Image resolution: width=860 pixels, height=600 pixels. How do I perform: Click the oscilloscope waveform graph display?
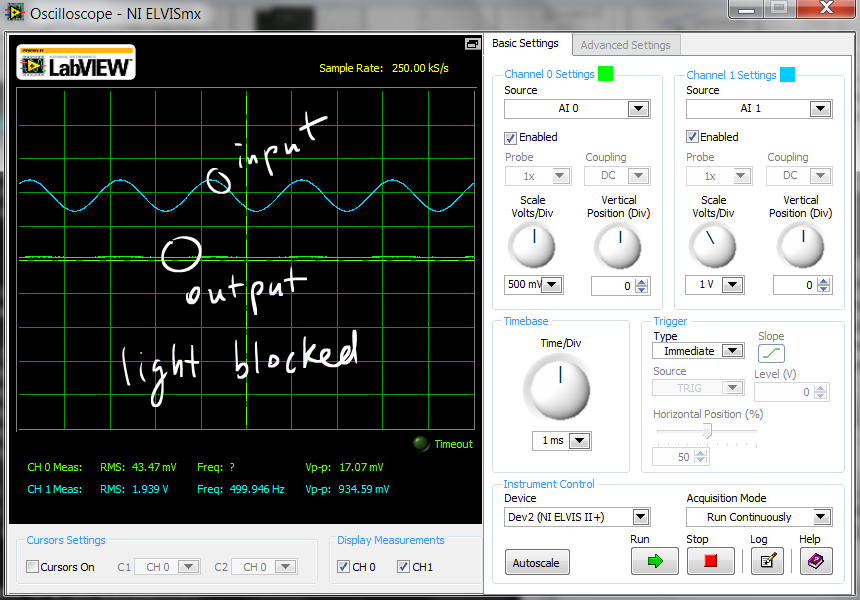pyautogui.click(x=246, y=260)
